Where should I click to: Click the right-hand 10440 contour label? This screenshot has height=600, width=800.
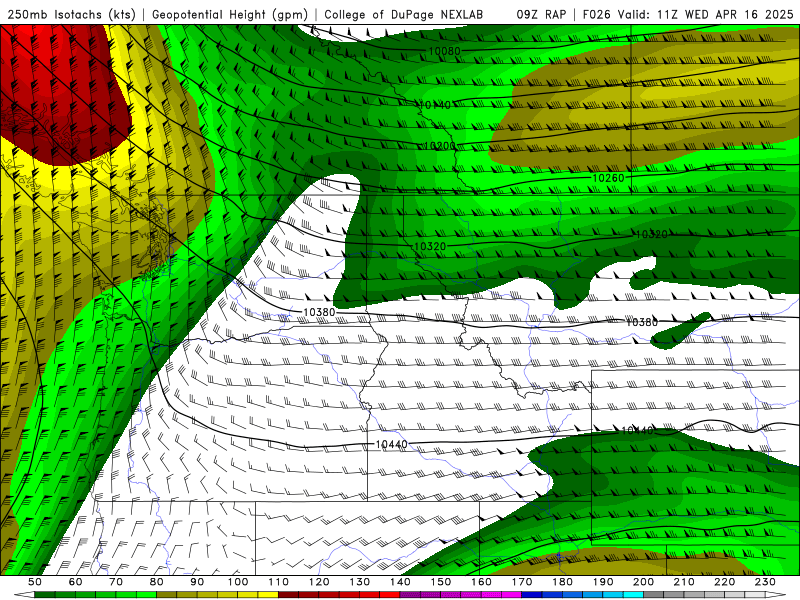(x=637, y=431)
